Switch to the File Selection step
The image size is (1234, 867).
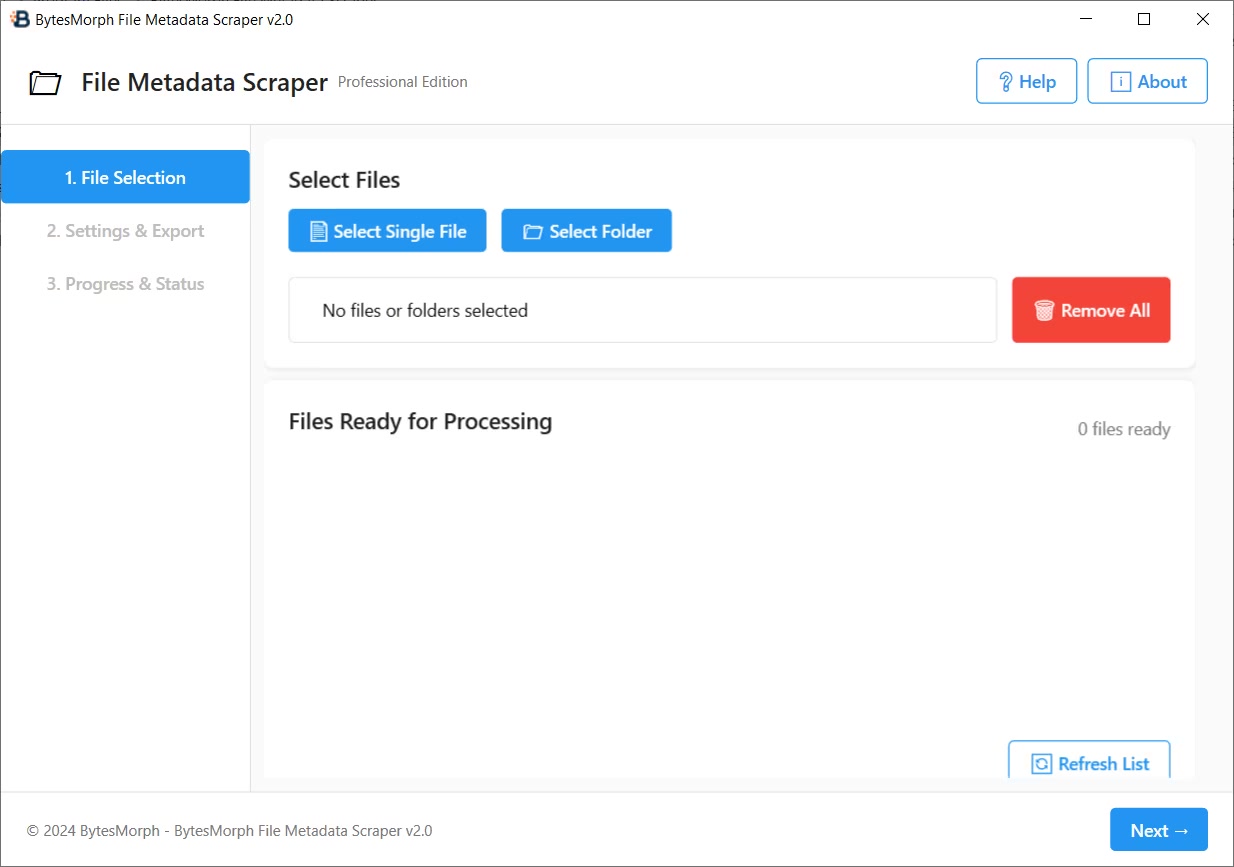[125, 177]
